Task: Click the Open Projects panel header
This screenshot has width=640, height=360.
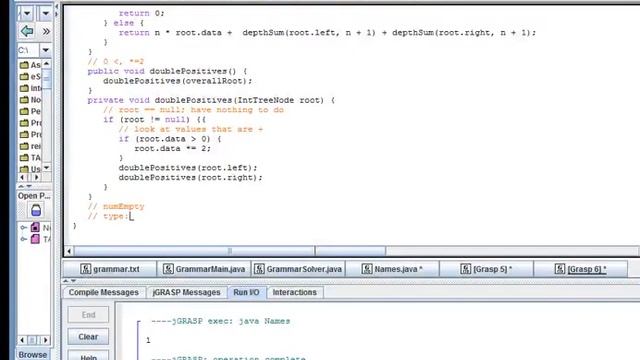Action: 34,196
